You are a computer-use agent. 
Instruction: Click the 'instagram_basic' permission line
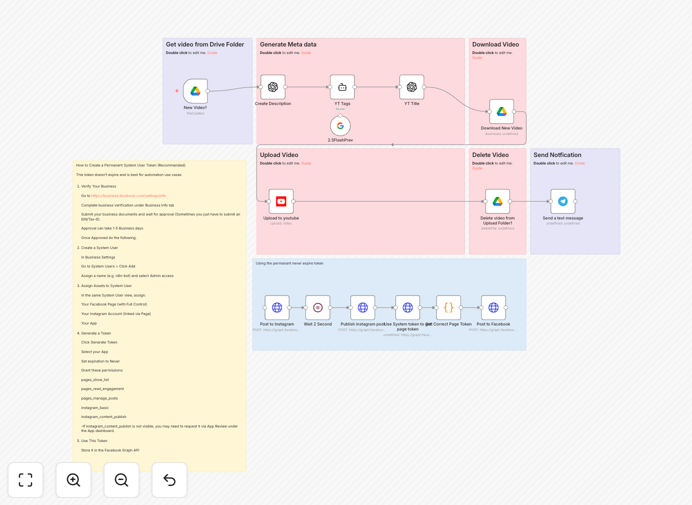pyautogui.click(x=94, y=408)
